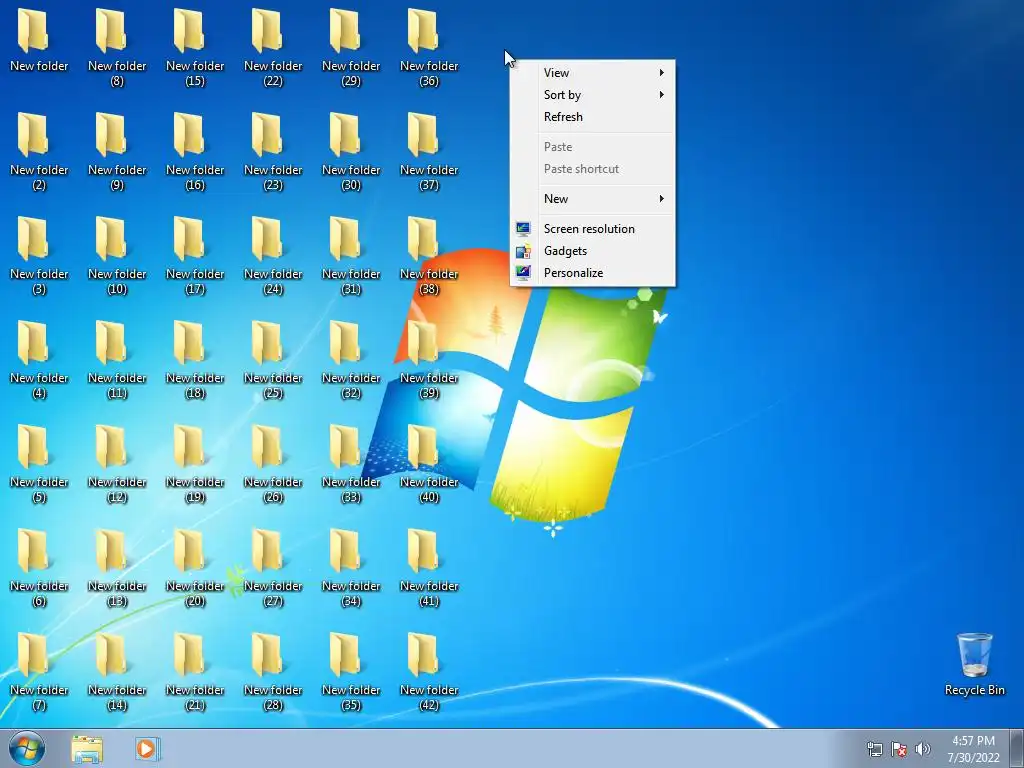Viewport: 1024px width, 768px height.
Task: Click the New folder (19) label
Action: pos(195,489)
